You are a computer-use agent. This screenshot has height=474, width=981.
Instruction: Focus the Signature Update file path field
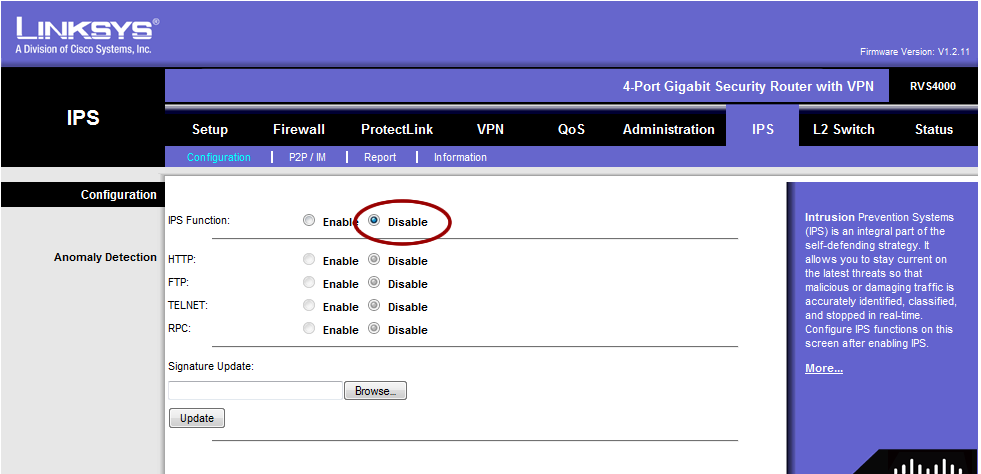coord(255,391)
